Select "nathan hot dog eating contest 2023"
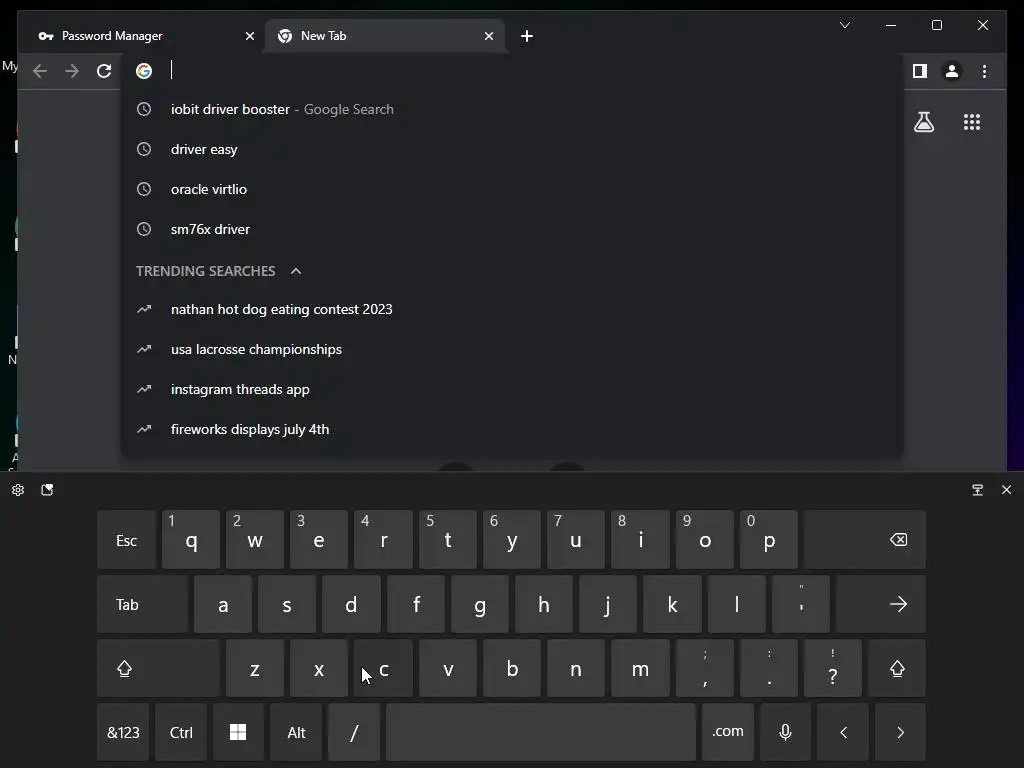Viewport: 1024px width, 768px height. pyautogui.click(x=512, y=310)
